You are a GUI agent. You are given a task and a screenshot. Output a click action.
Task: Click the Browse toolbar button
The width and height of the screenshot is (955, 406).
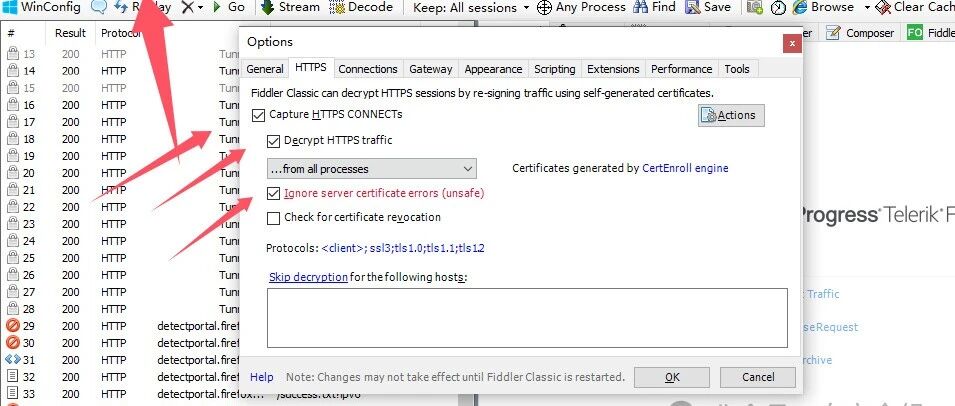(x=824, y=7)
